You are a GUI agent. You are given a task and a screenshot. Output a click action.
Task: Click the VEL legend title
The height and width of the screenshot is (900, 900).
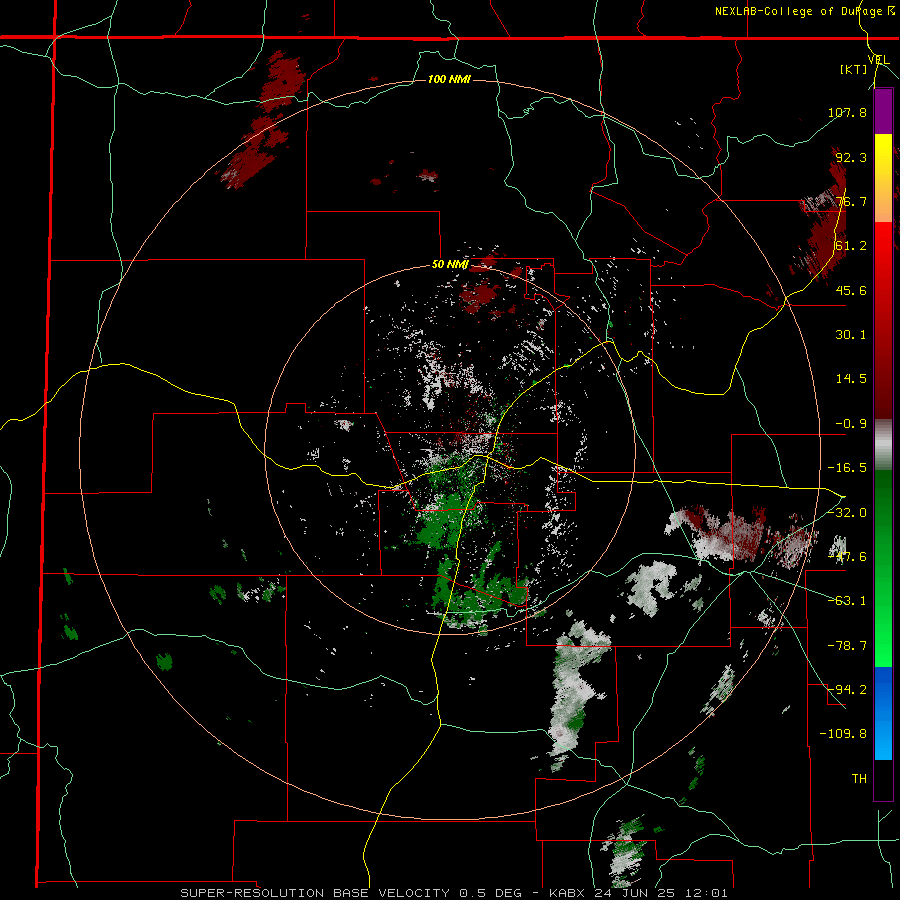click(878, 59)
